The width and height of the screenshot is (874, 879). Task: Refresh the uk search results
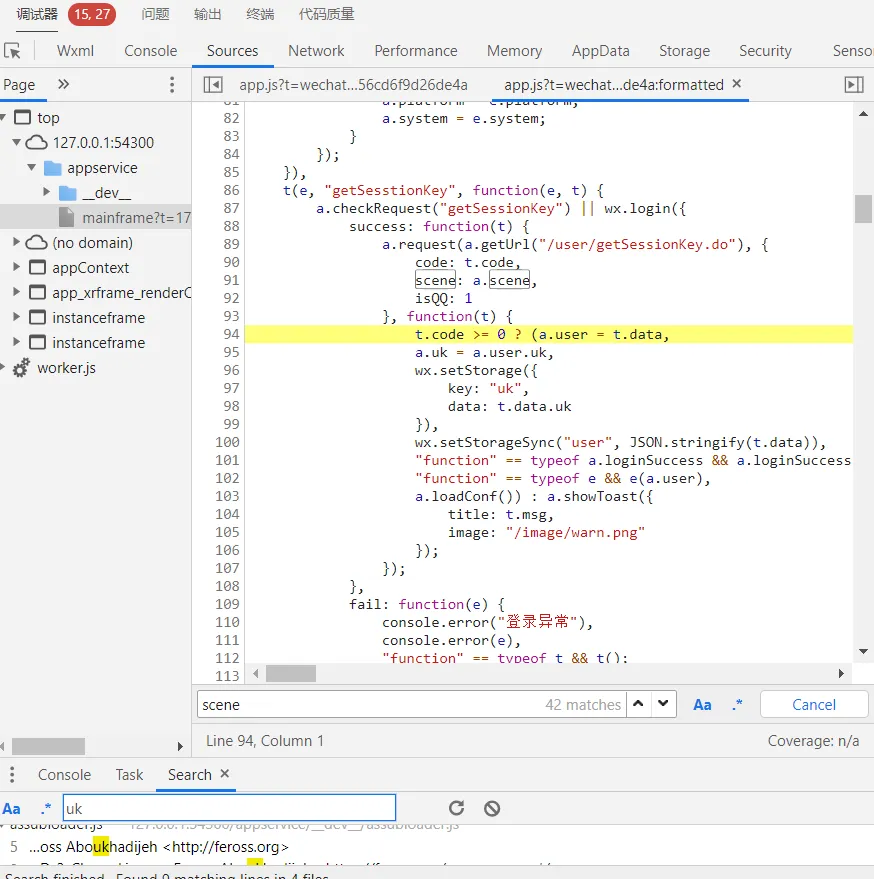456,808
